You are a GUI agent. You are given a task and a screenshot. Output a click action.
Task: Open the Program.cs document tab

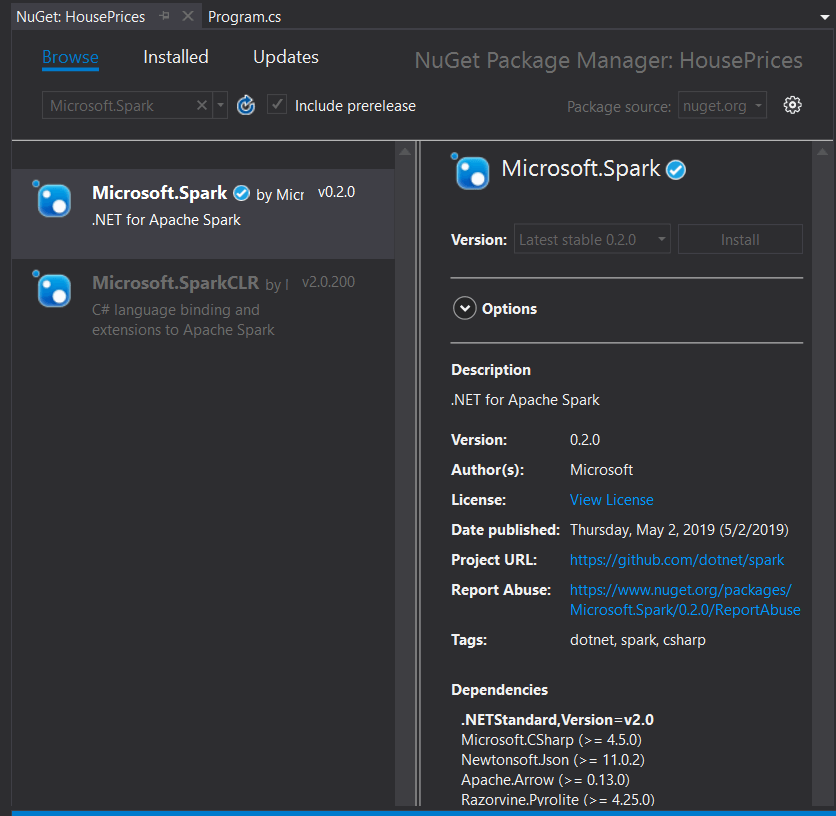click(244, 17)
